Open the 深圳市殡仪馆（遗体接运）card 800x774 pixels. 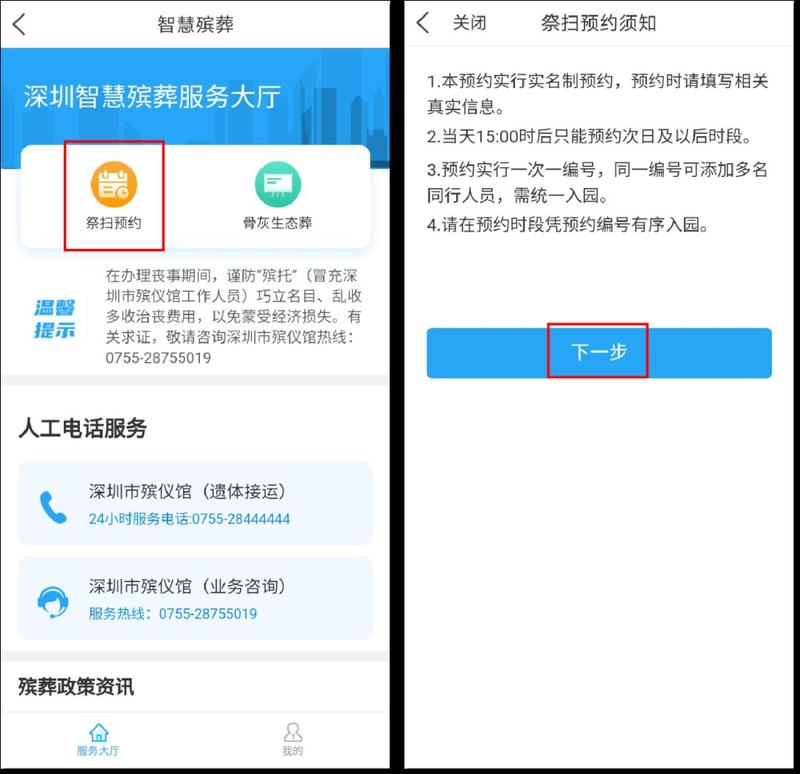[x=195, y=503]
